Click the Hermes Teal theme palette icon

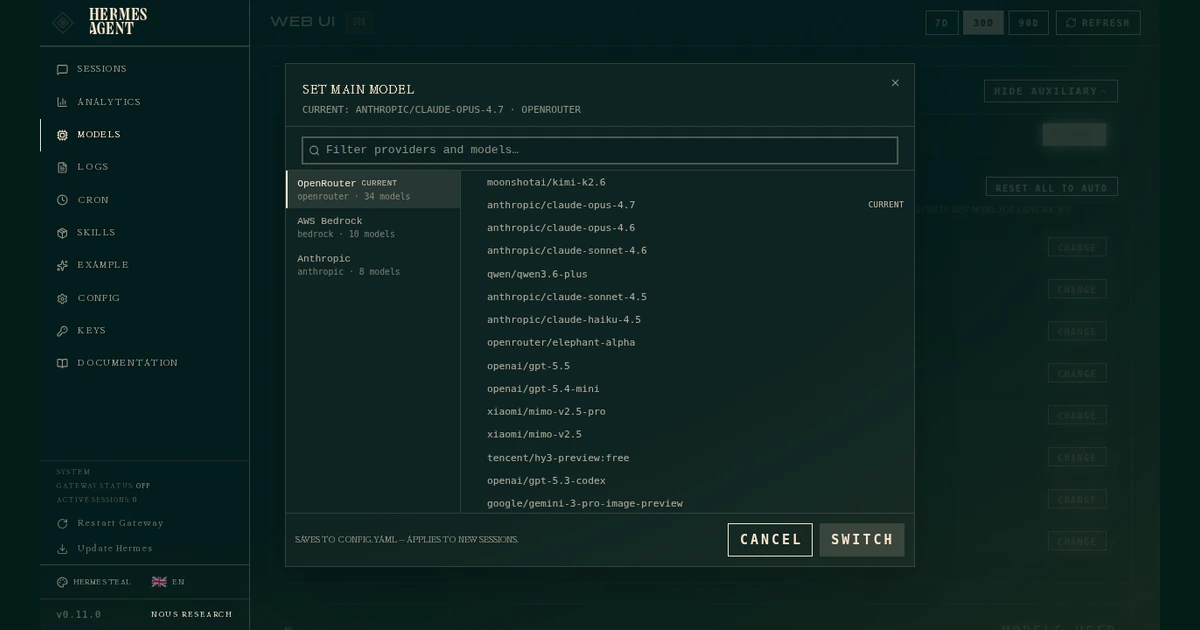[x=62, y=582]
